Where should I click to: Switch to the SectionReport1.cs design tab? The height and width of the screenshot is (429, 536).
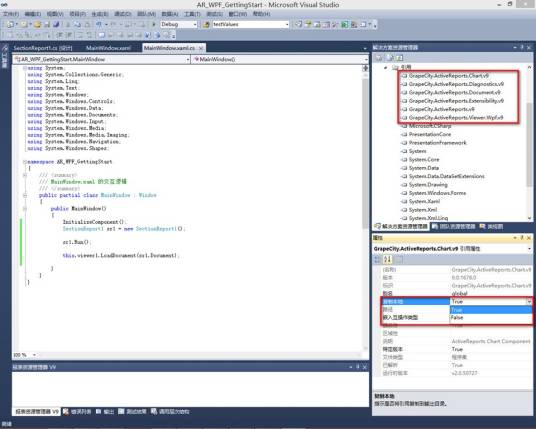pyautogui.click(x=43, y=48)
